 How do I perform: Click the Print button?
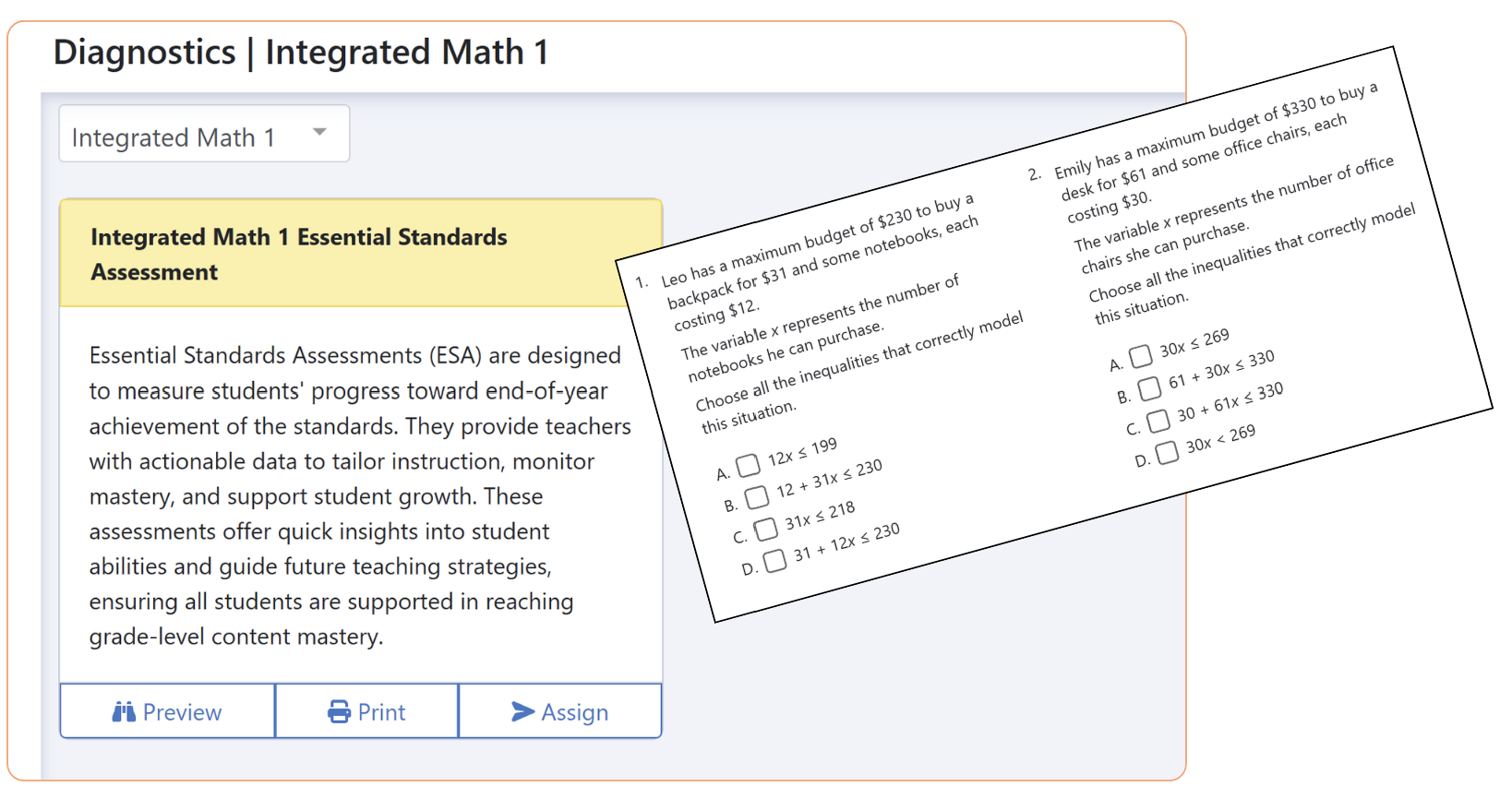(366, 711)
